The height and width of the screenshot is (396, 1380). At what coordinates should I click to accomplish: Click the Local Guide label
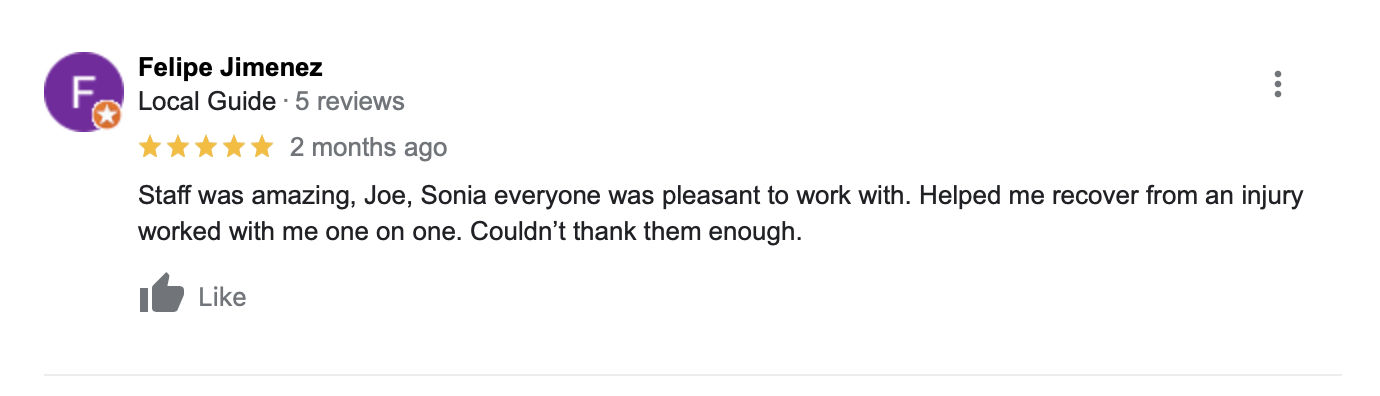tap(207, 101)
